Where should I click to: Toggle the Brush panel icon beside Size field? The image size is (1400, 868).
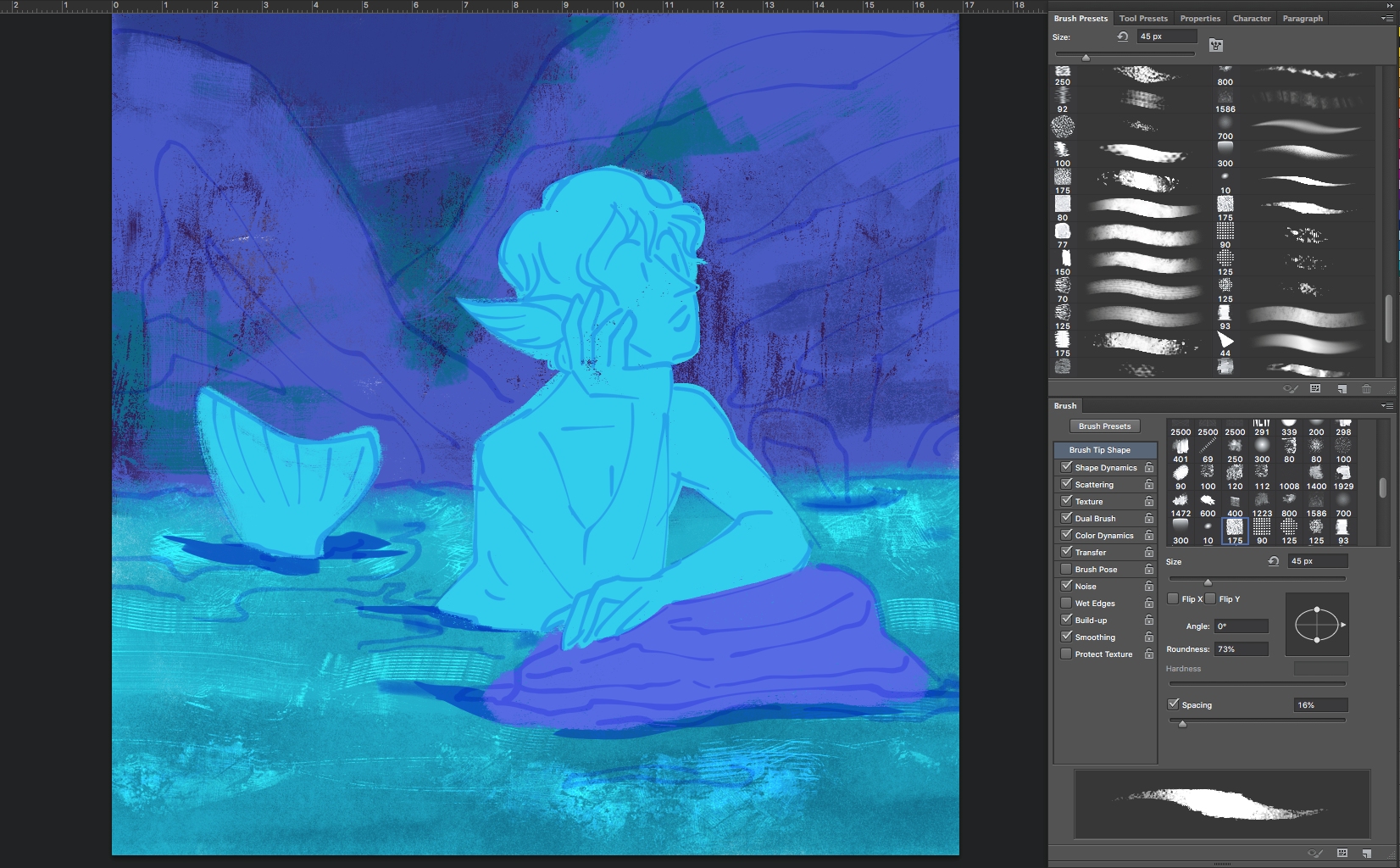[x=1216, y=44]
